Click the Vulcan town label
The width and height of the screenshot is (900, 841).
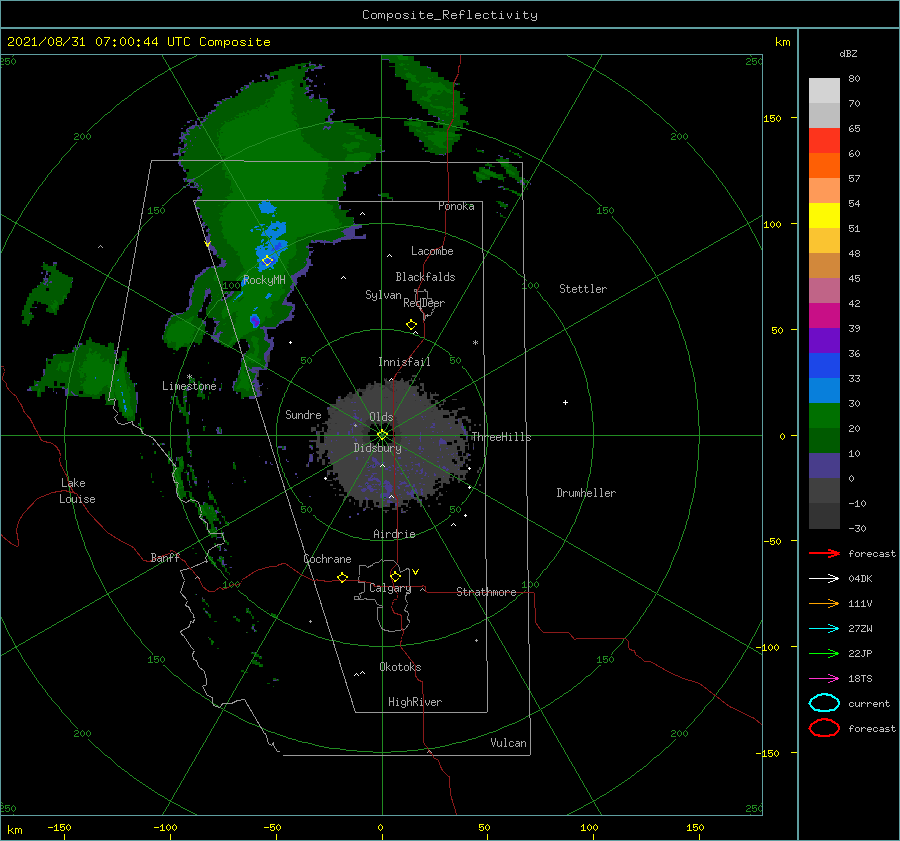click(508, 743)
